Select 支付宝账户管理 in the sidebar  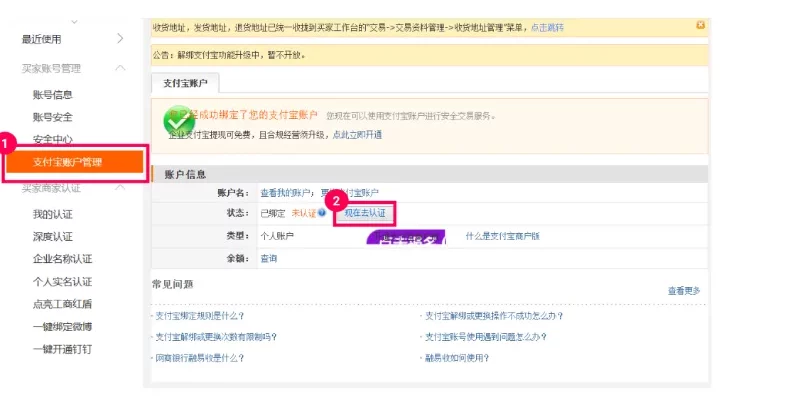pos(75,162)
